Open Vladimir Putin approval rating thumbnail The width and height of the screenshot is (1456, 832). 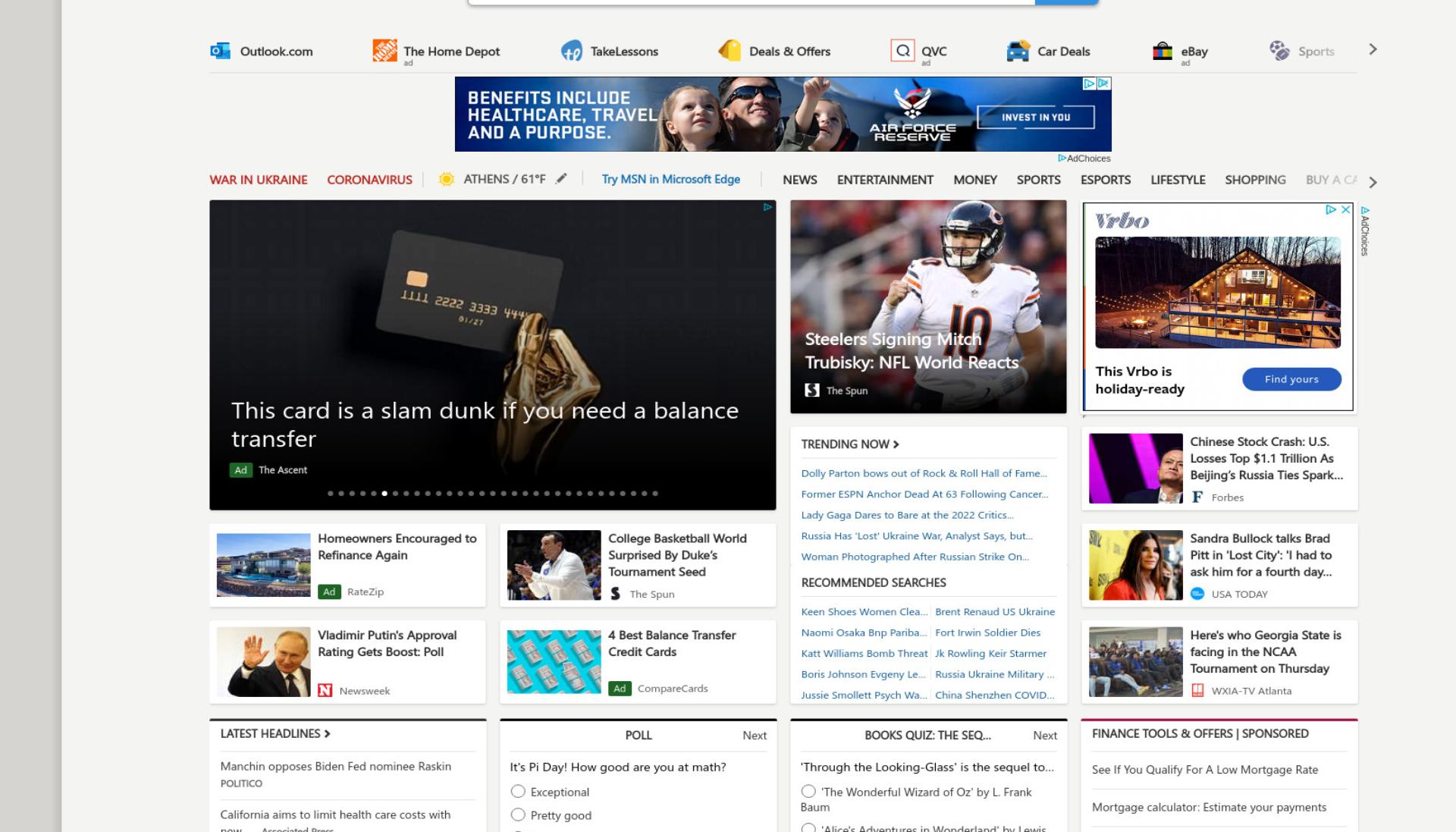tap(264, 661)
